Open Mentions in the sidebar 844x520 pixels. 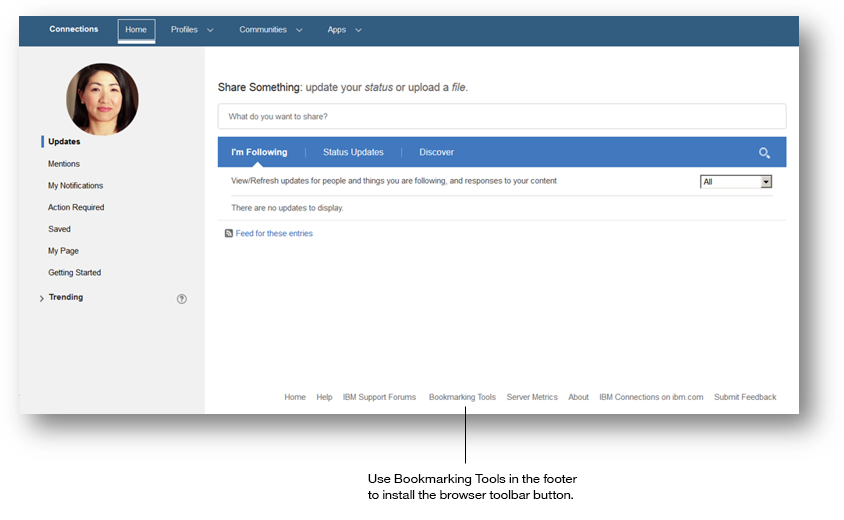(x=64, y=164)
